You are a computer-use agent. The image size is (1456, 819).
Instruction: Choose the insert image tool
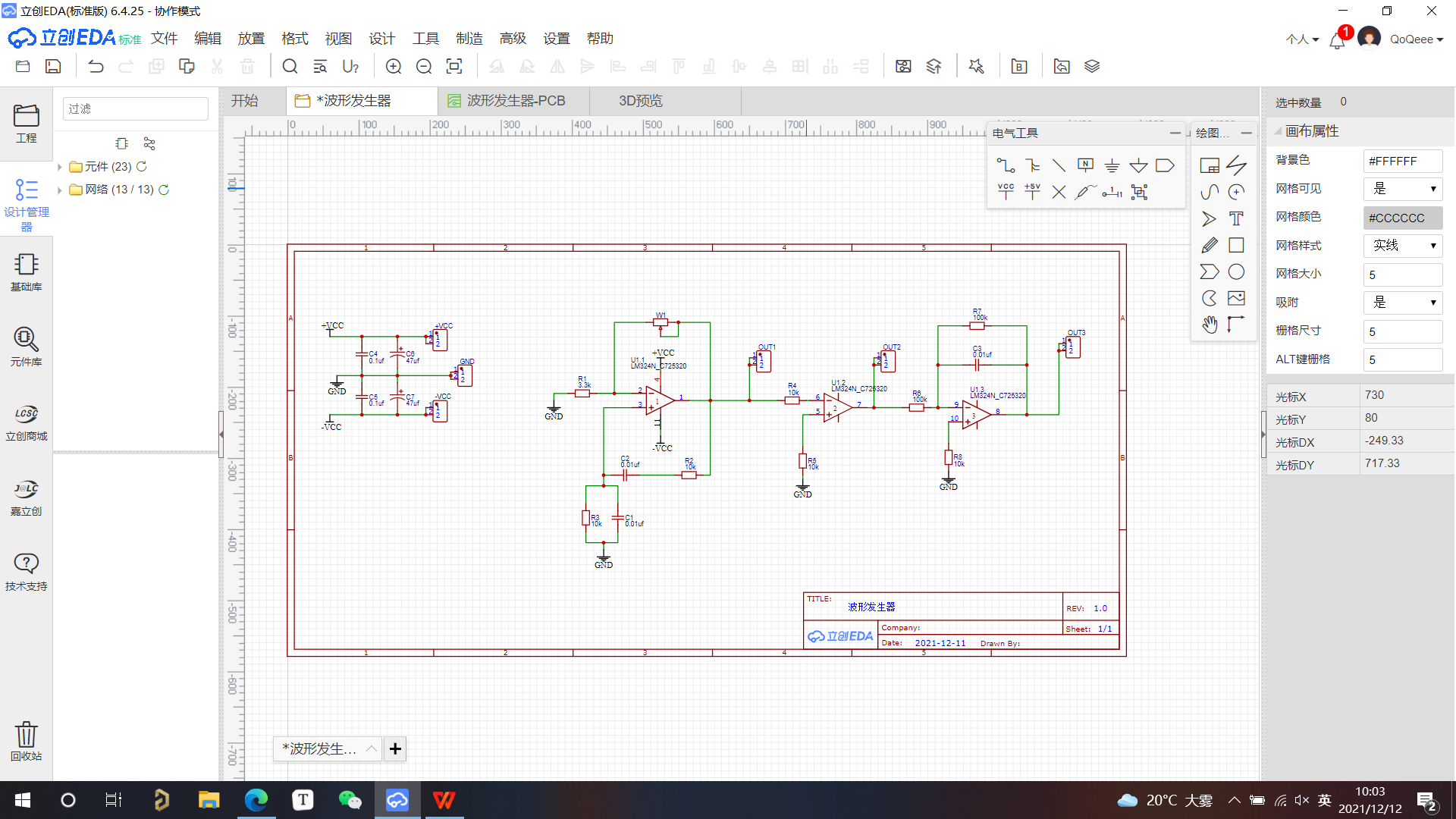pos(1237,298)
